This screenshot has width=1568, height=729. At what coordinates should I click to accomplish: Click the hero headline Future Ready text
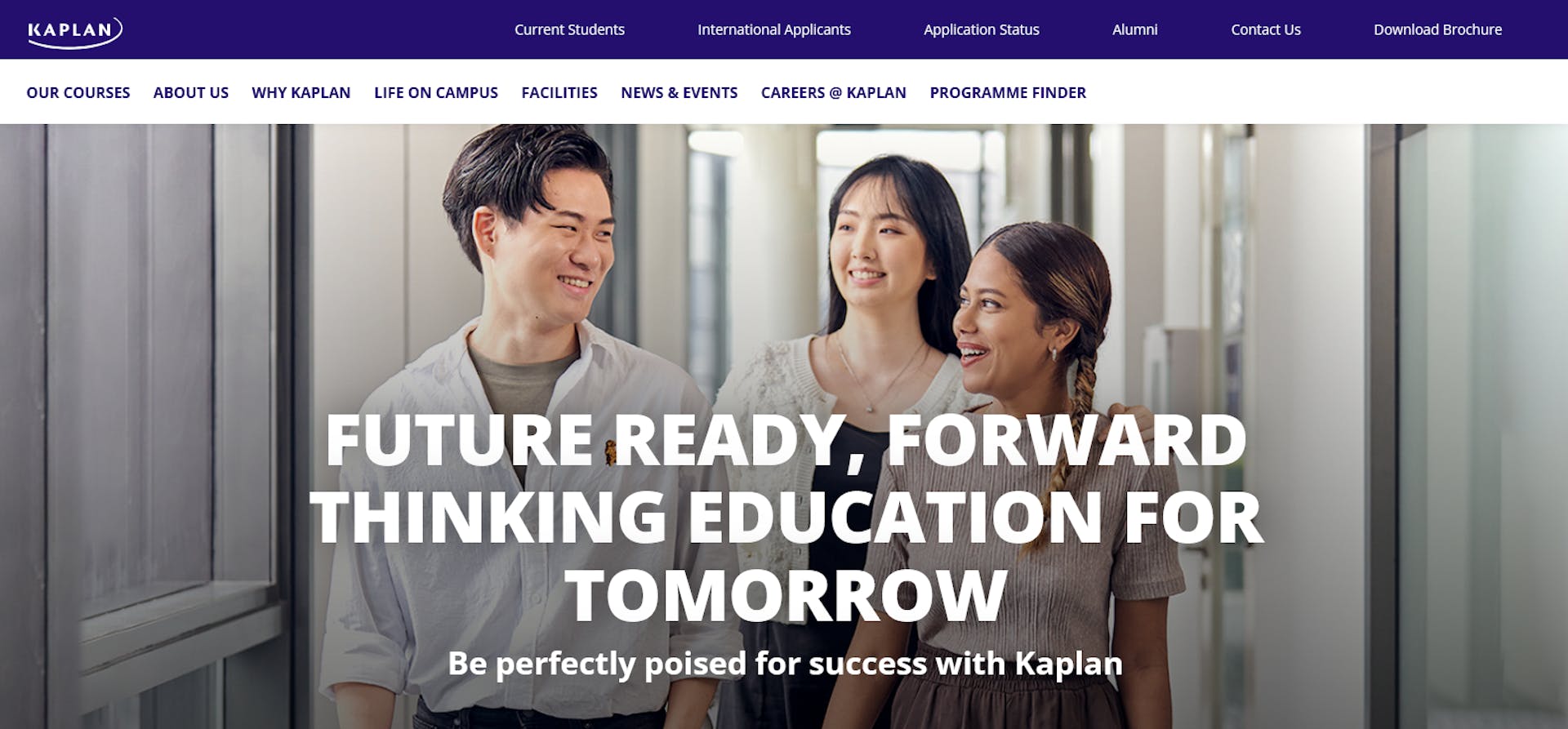click(x=786, y=518)
